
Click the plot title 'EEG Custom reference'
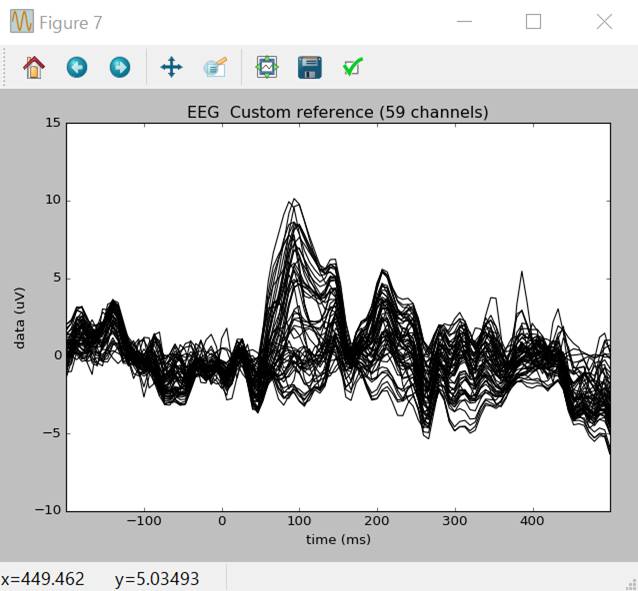tap(337, 112)
